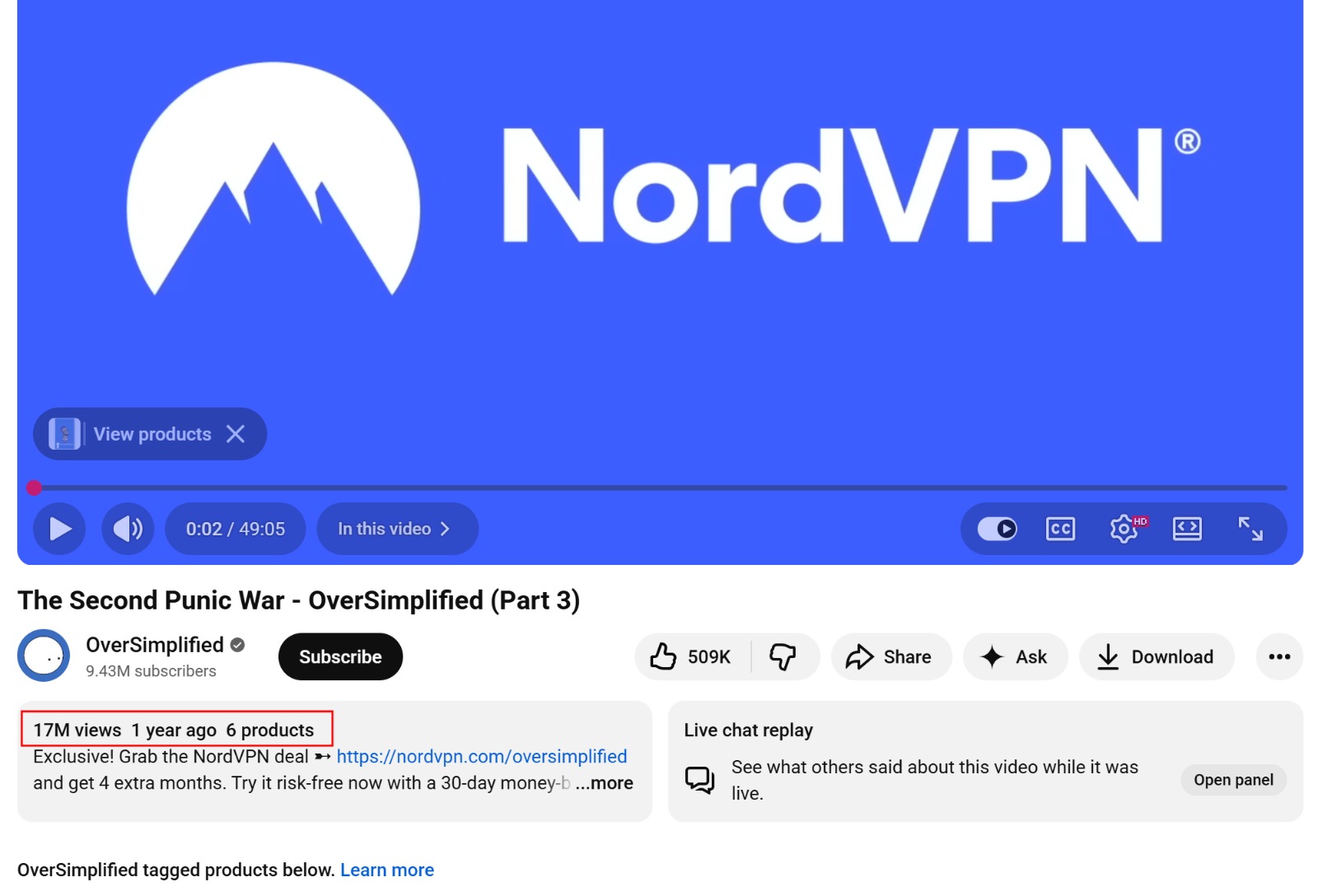Open more actions menu
The height and width of the screenshot is (896, 1318).
pyautogui.click(x=1279, y=656)
